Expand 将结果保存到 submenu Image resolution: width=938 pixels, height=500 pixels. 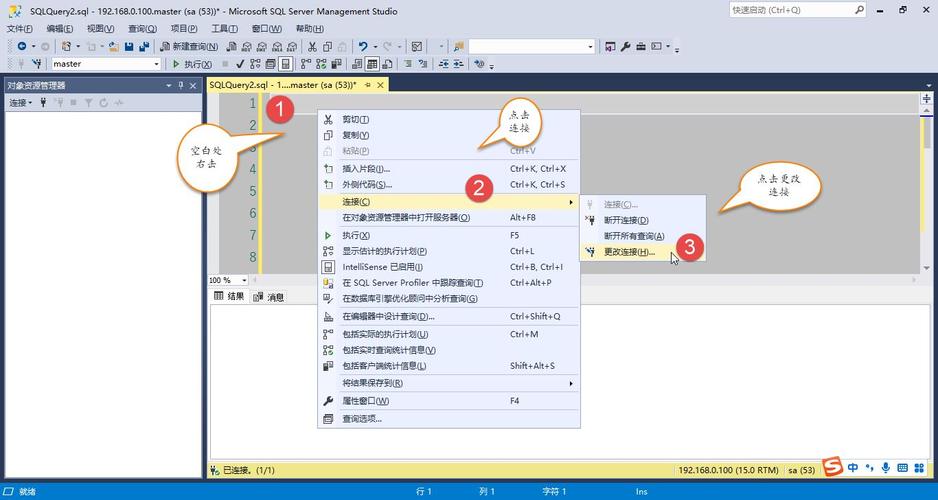[449, 383]
